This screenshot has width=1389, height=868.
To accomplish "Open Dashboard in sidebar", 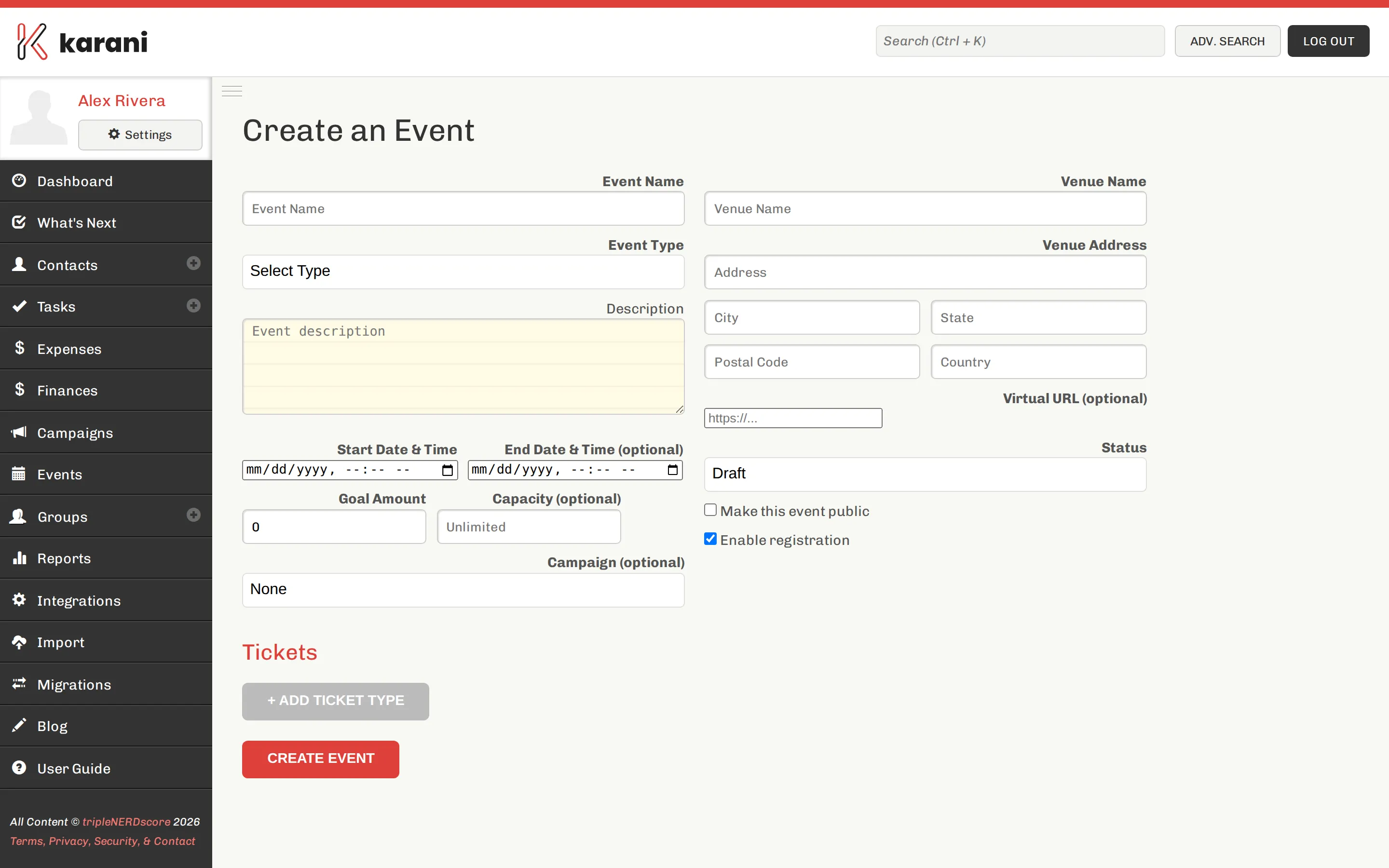I will (106, 181).
